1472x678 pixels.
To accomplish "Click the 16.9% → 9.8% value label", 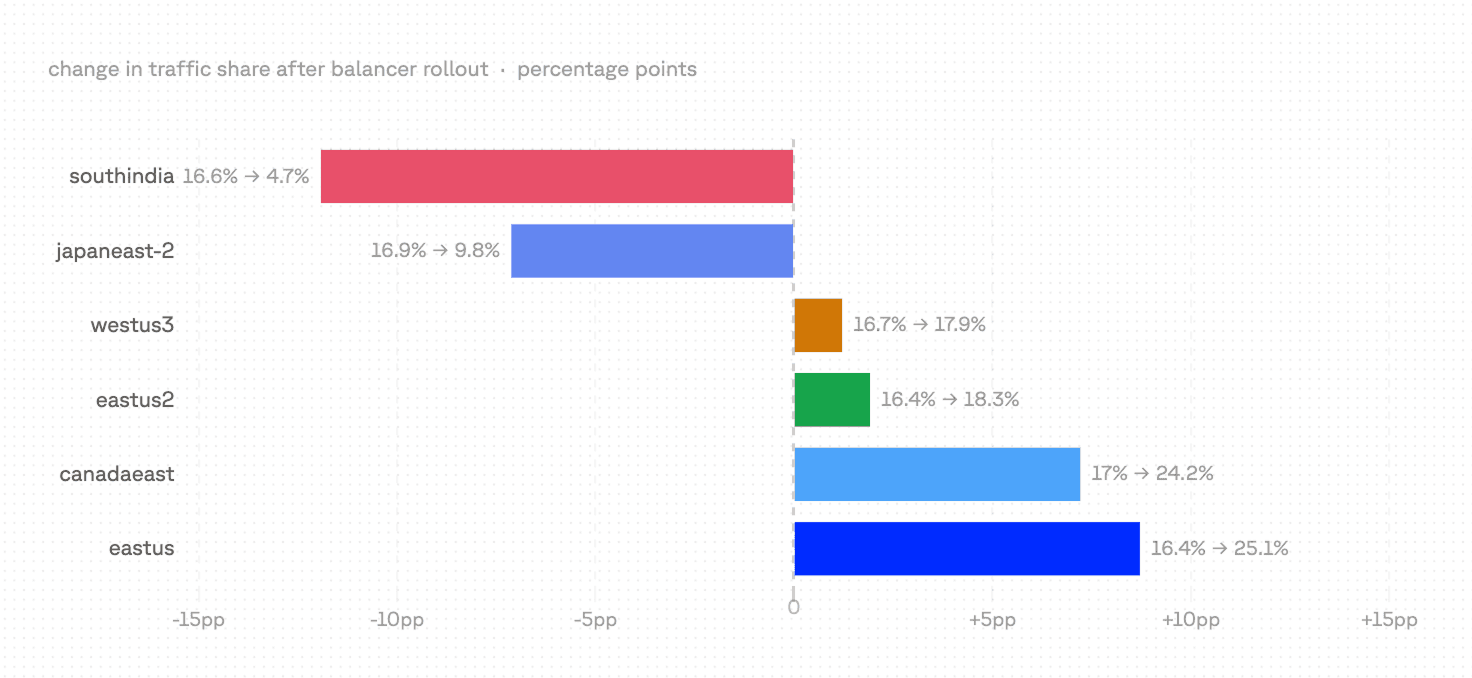I will [x=435, y=251].
